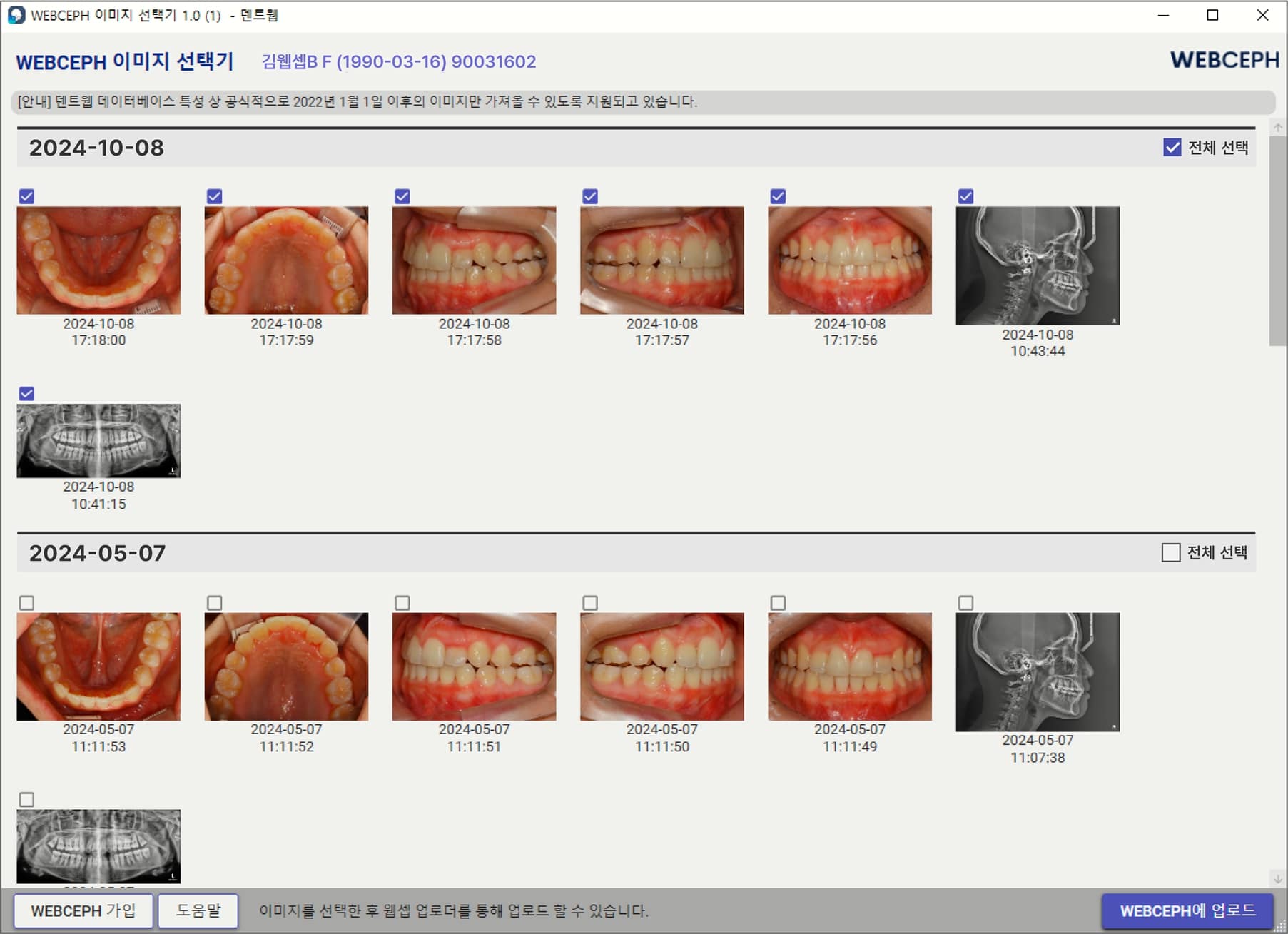Click the frontal teeth photo 2024-10-08 17:17:56
The width and height of the screenshot is (1288, 934).
[849, 260]
